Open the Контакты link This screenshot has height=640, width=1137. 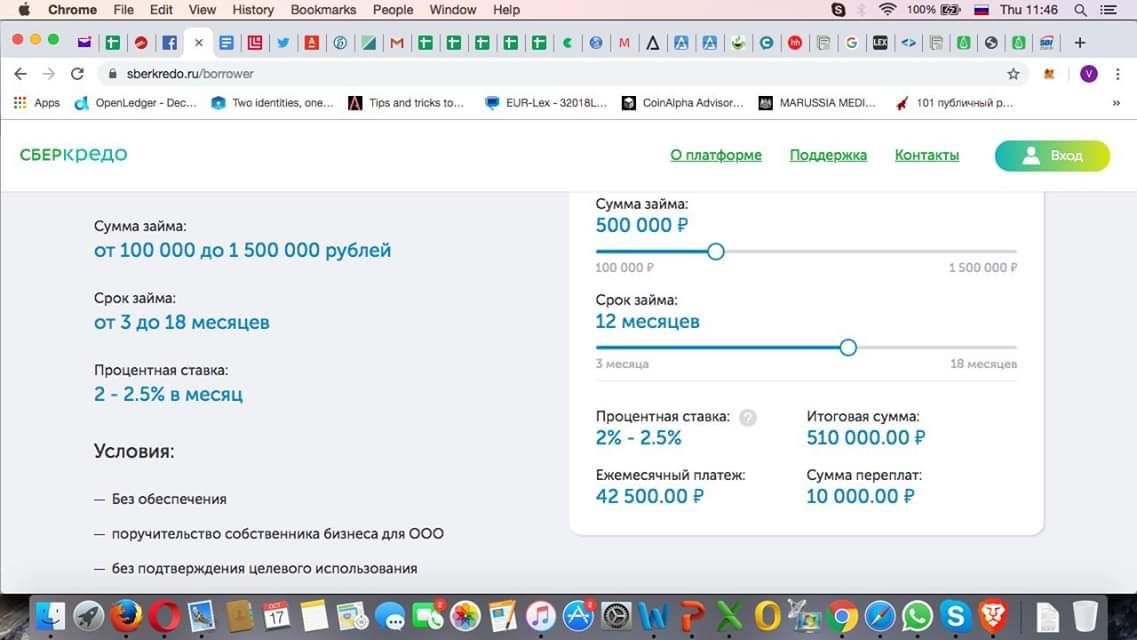[x=927, y=155]
